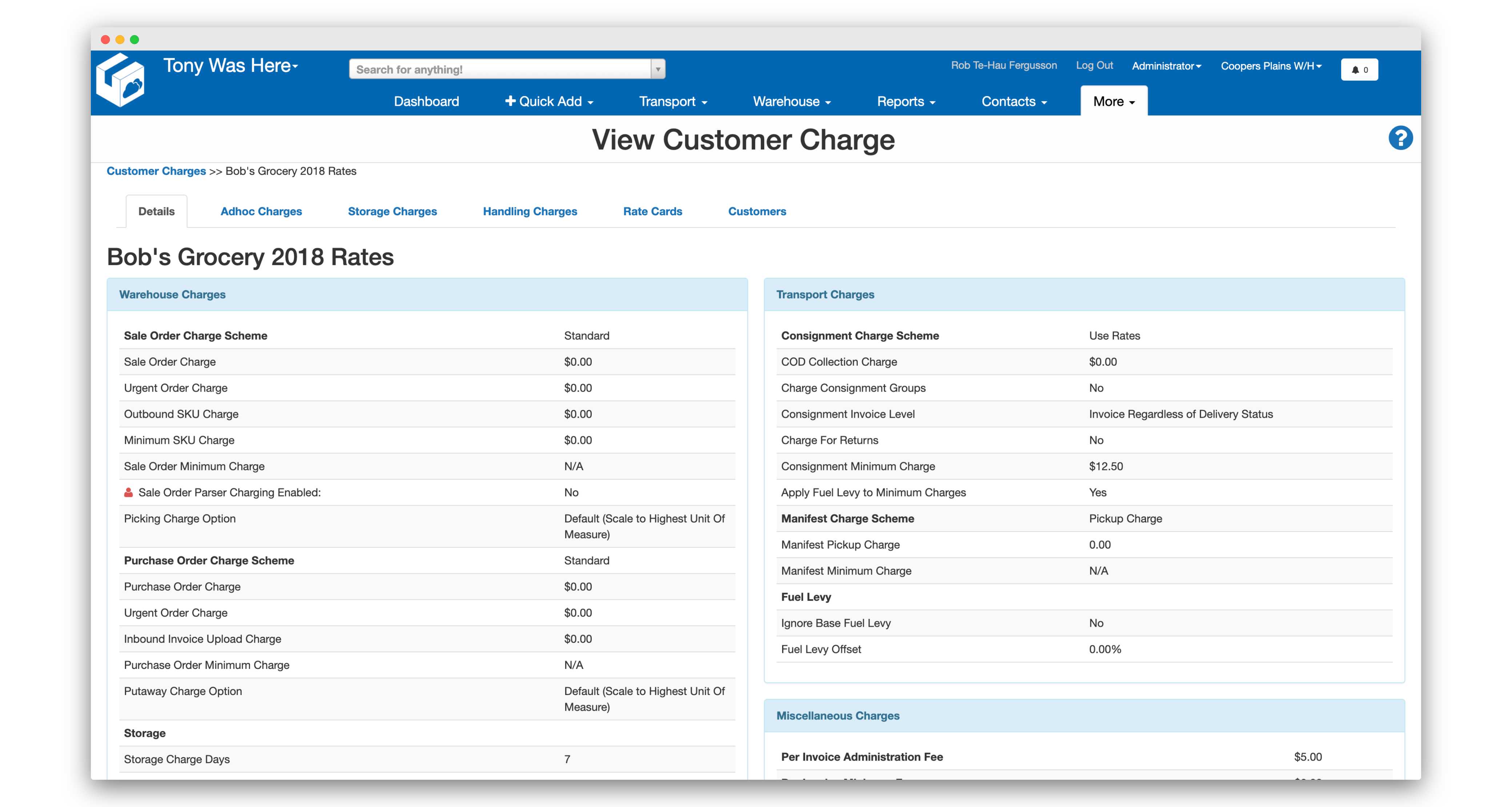
Task: Open the help question mark icon
Action: 1400,138
